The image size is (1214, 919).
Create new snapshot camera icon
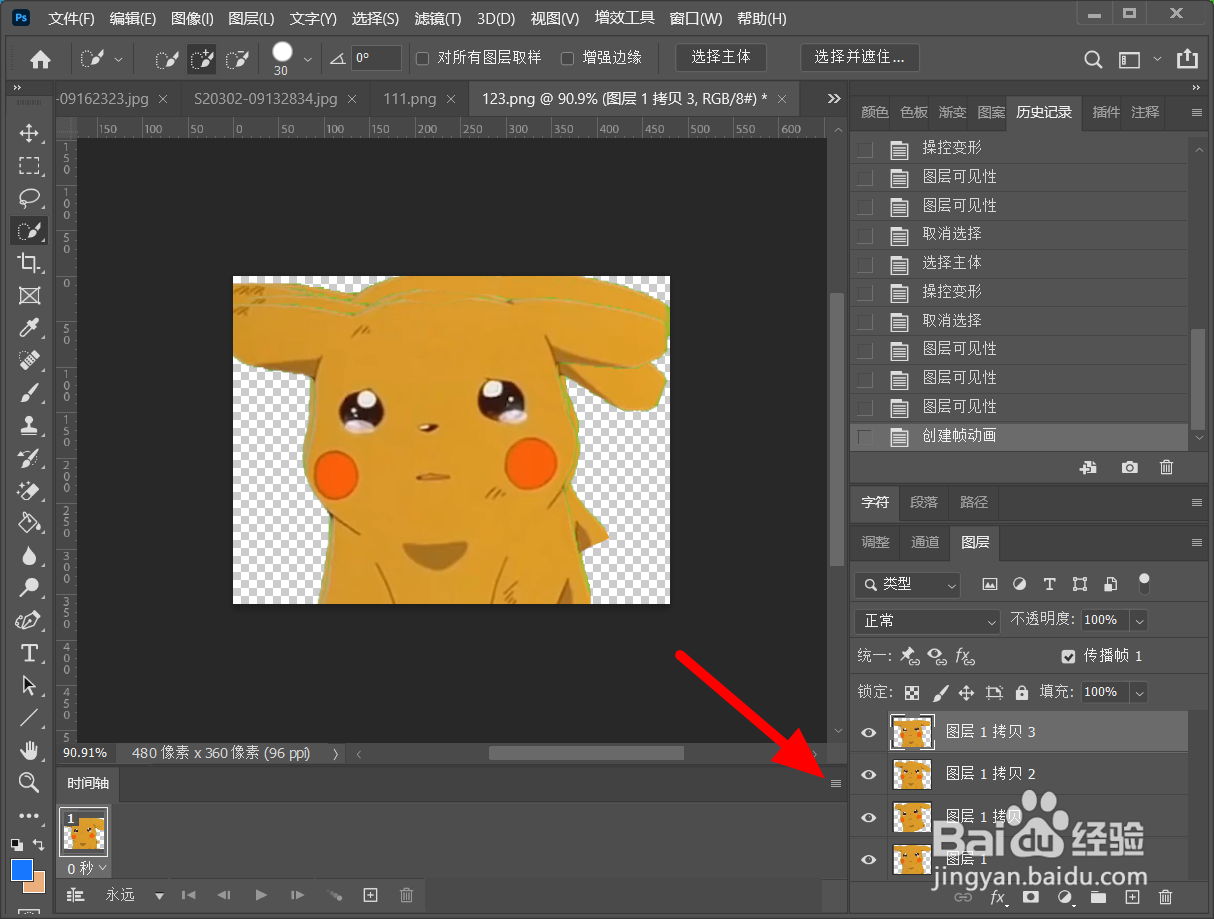(1130, 467)
